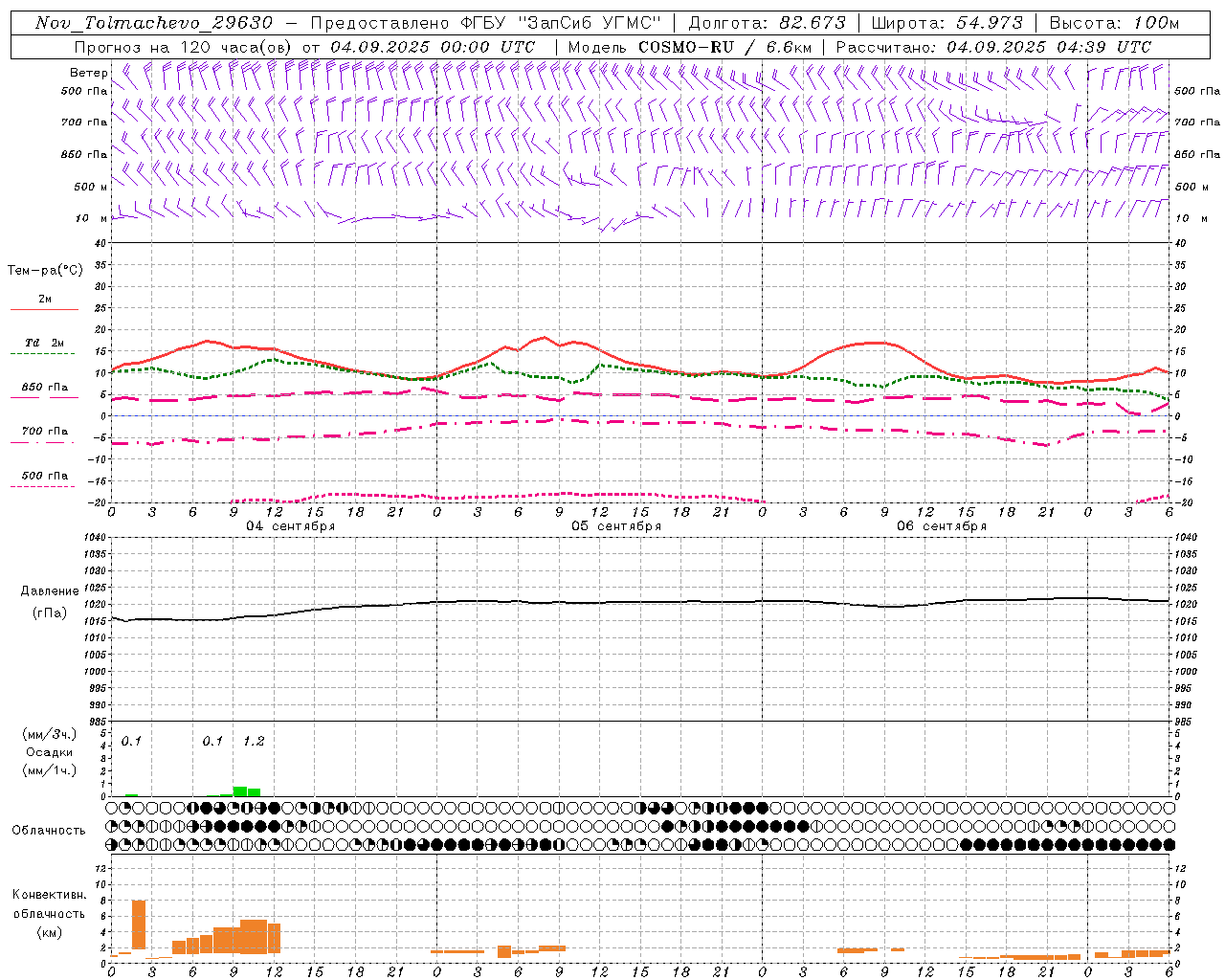Click the 'Давление' pressure panel label

pos(50,591)
